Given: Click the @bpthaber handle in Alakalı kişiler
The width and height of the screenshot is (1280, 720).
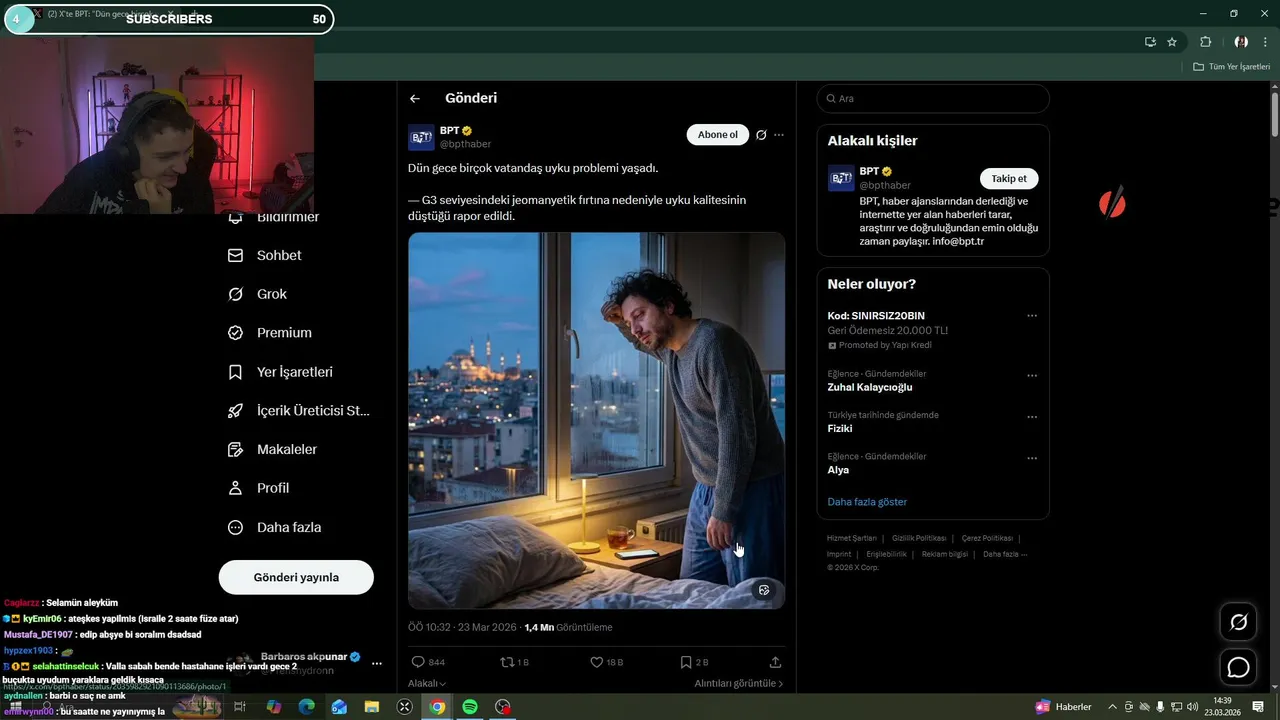Looking at the screenshot, I should tap(885, 185).
